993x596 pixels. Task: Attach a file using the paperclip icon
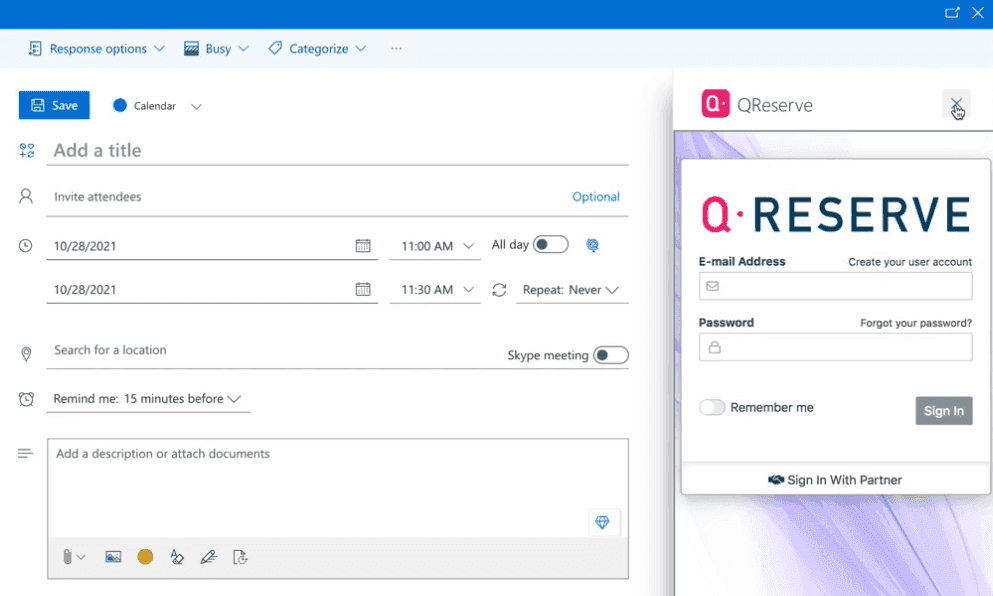(68, 557)
